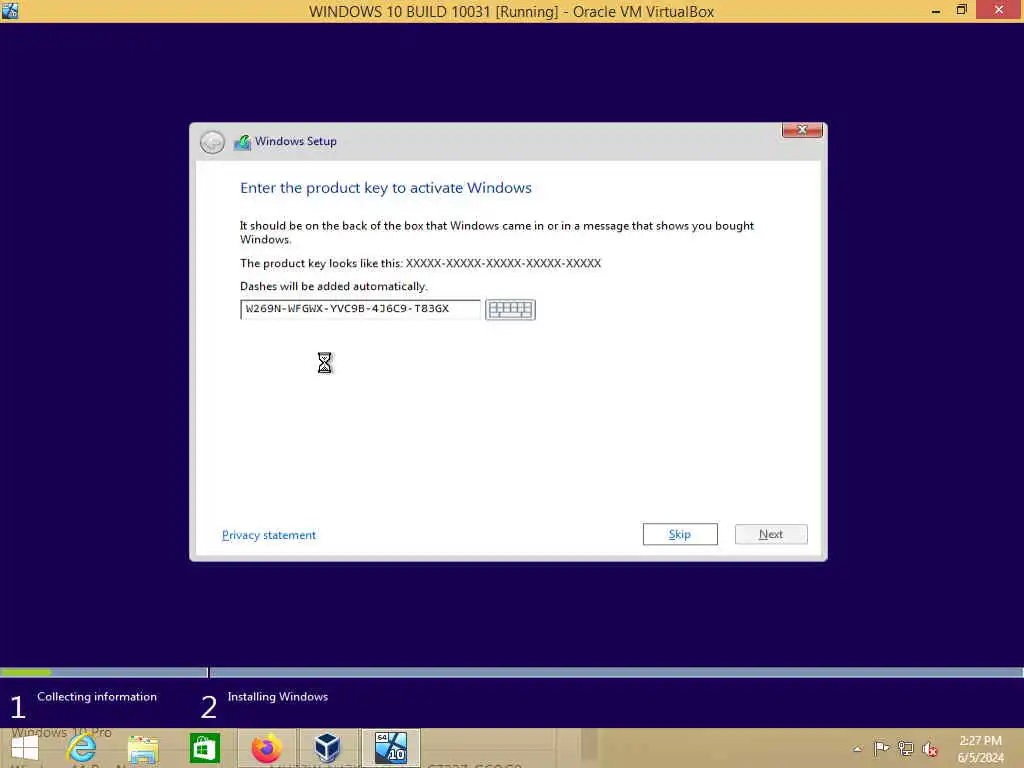The image size is (1024, 768).
Task: Launch Internet Explorer from the taskbar
Action: pyautogui.click(x=81, y=748)
